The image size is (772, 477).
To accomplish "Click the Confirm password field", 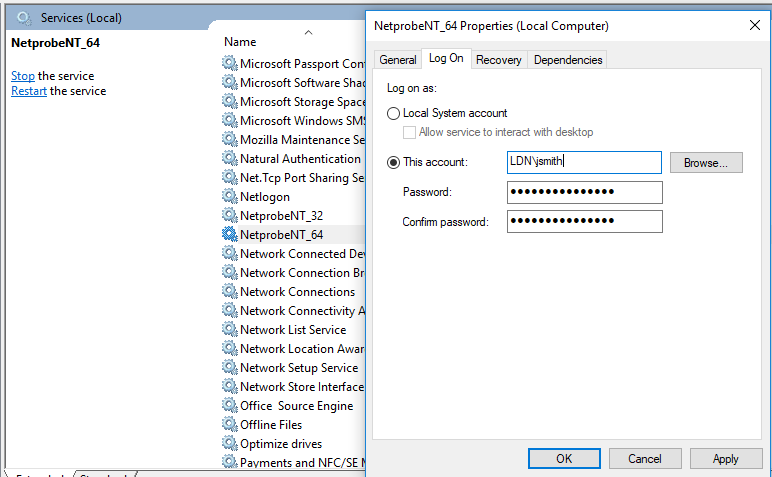I will [585, 221].
